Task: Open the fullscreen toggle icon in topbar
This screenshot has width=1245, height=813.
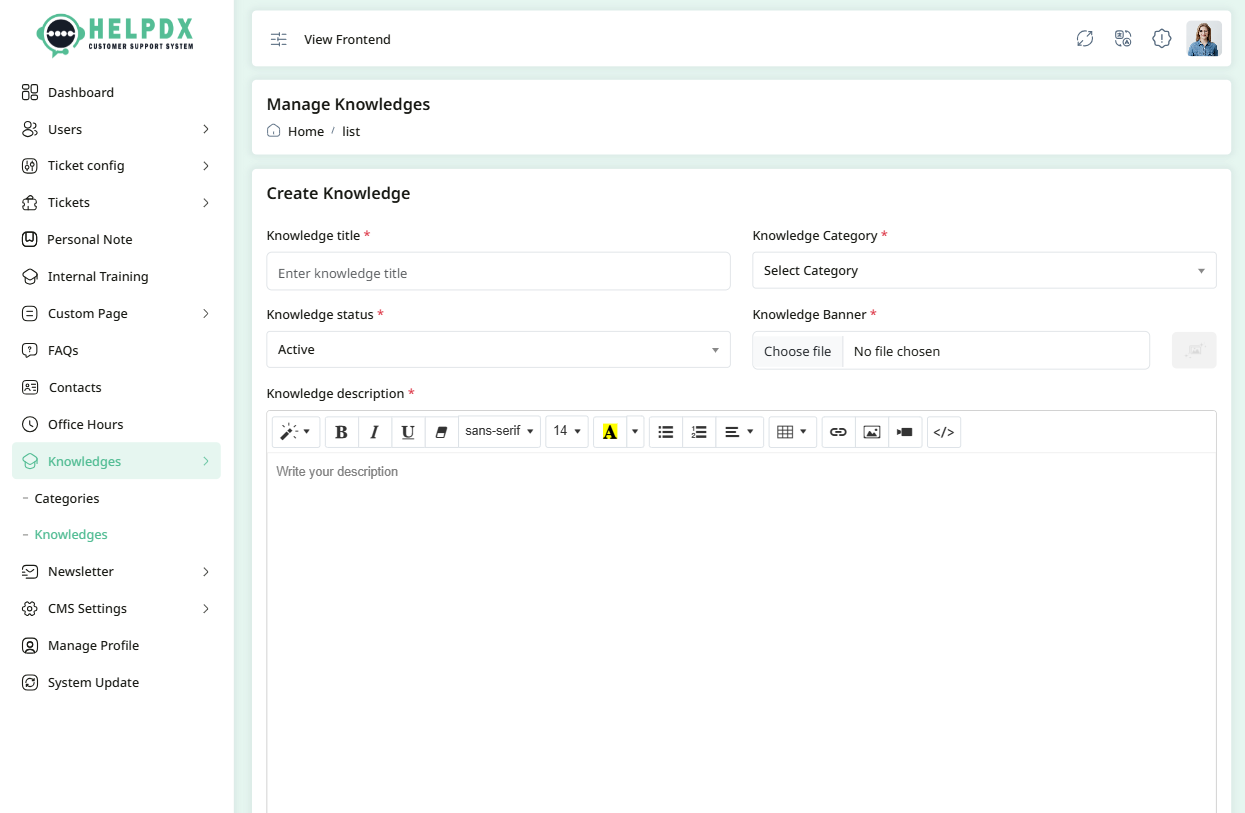Action: [x=1084, y=38]
